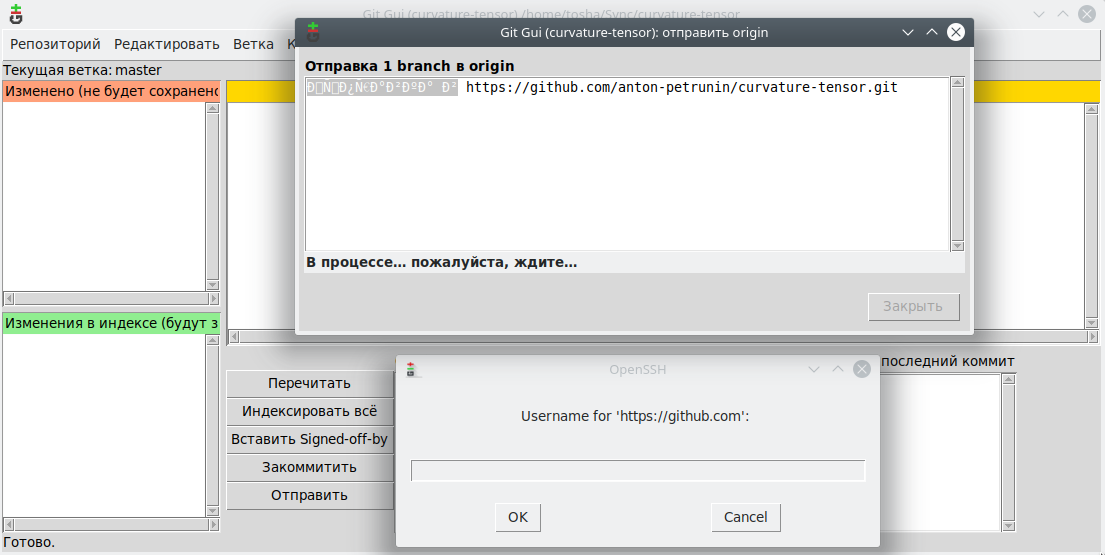Focus the GitHub username input field

click(638, 470)
